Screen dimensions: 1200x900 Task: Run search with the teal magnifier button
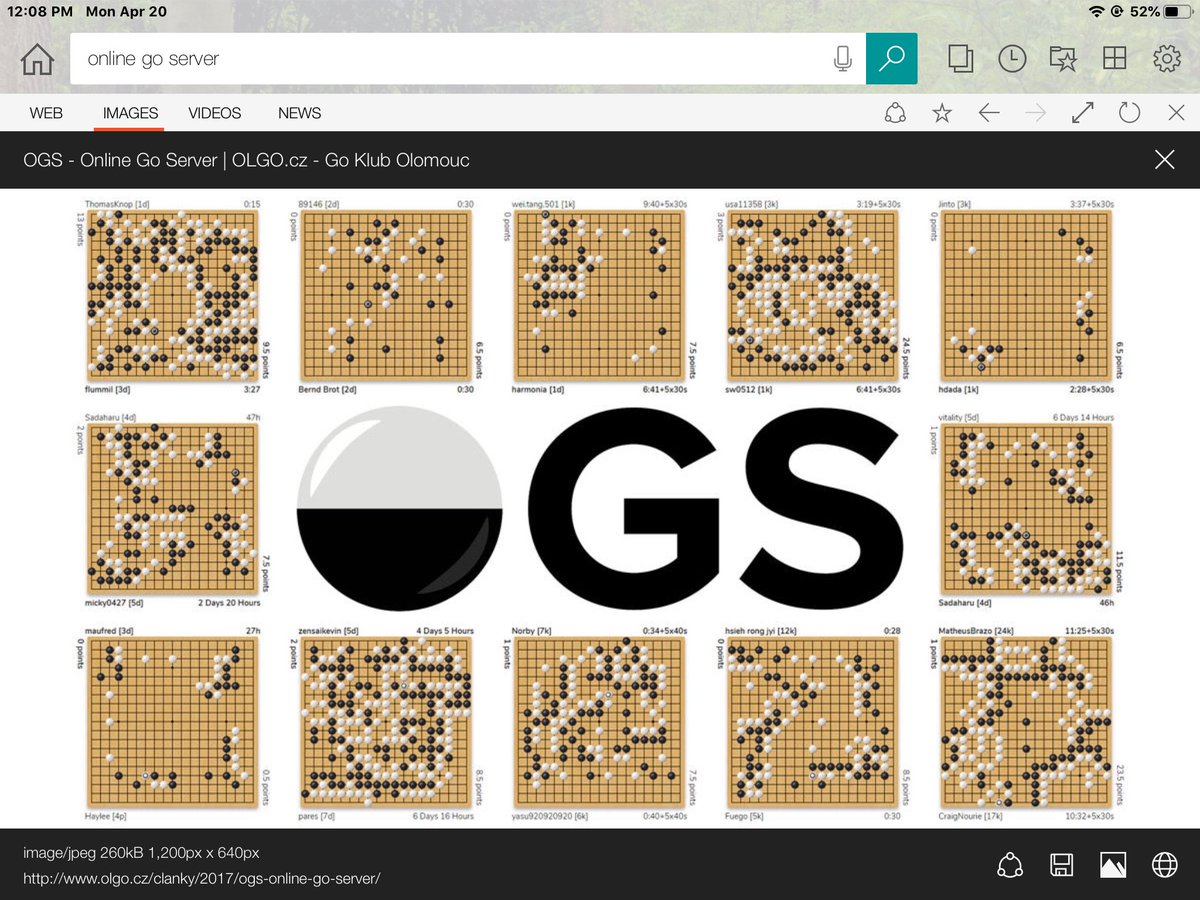[x=891, y=58]
